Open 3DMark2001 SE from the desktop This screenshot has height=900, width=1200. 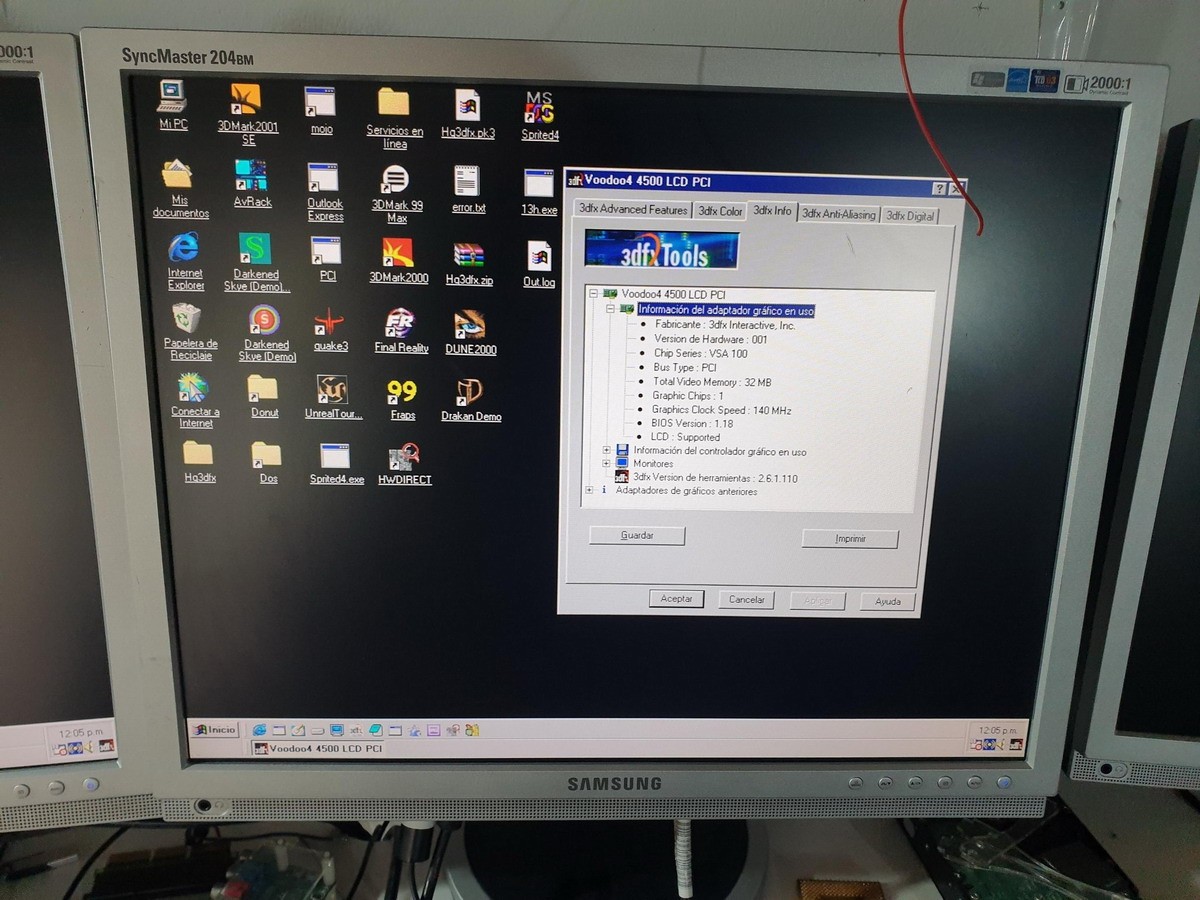click(x=247, y=107)
